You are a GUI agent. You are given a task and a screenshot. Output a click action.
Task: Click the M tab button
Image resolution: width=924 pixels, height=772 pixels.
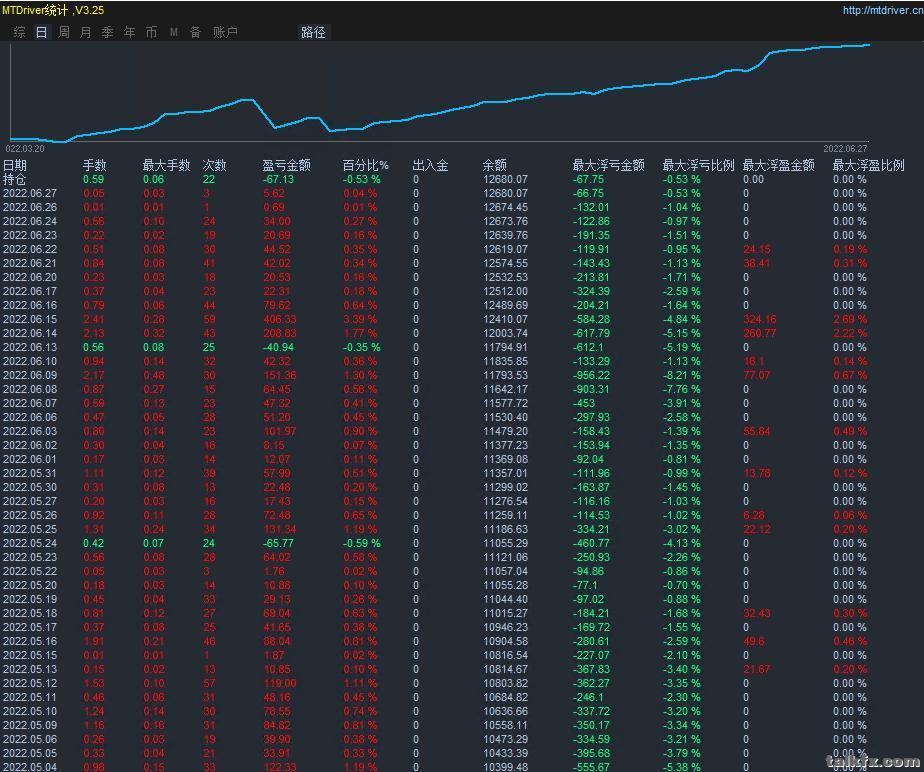tap(173, 32)
